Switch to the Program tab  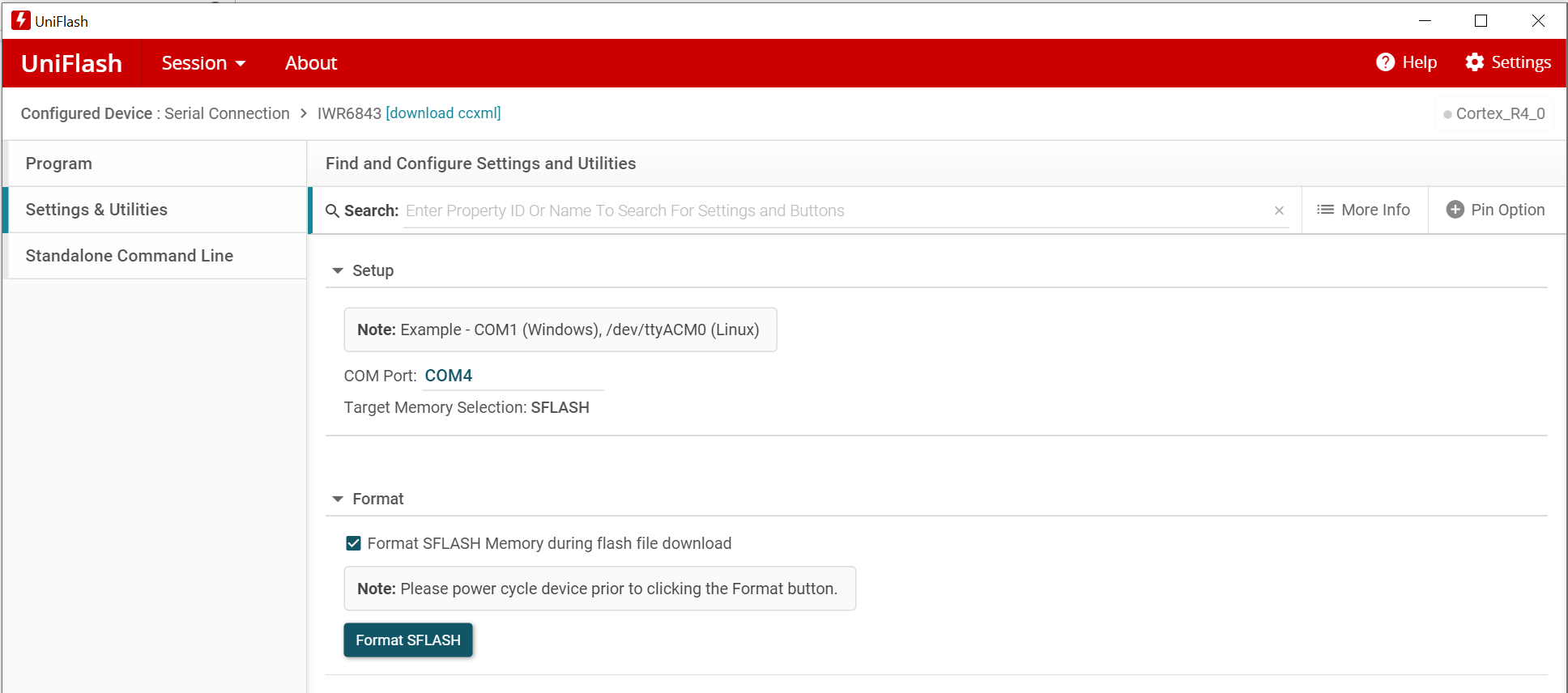(x=156, y=164)
